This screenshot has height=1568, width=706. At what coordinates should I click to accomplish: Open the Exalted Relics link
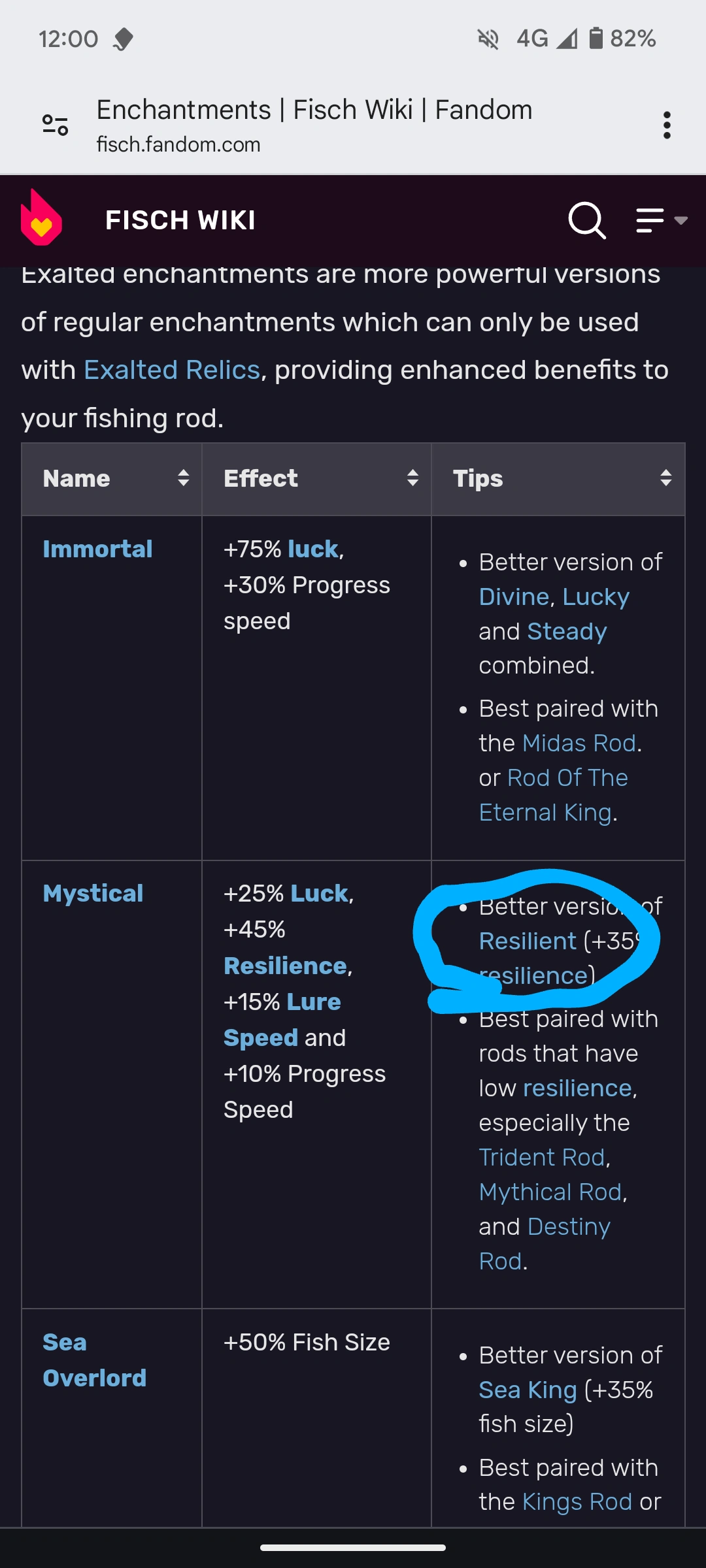click(x=172, y=370)
